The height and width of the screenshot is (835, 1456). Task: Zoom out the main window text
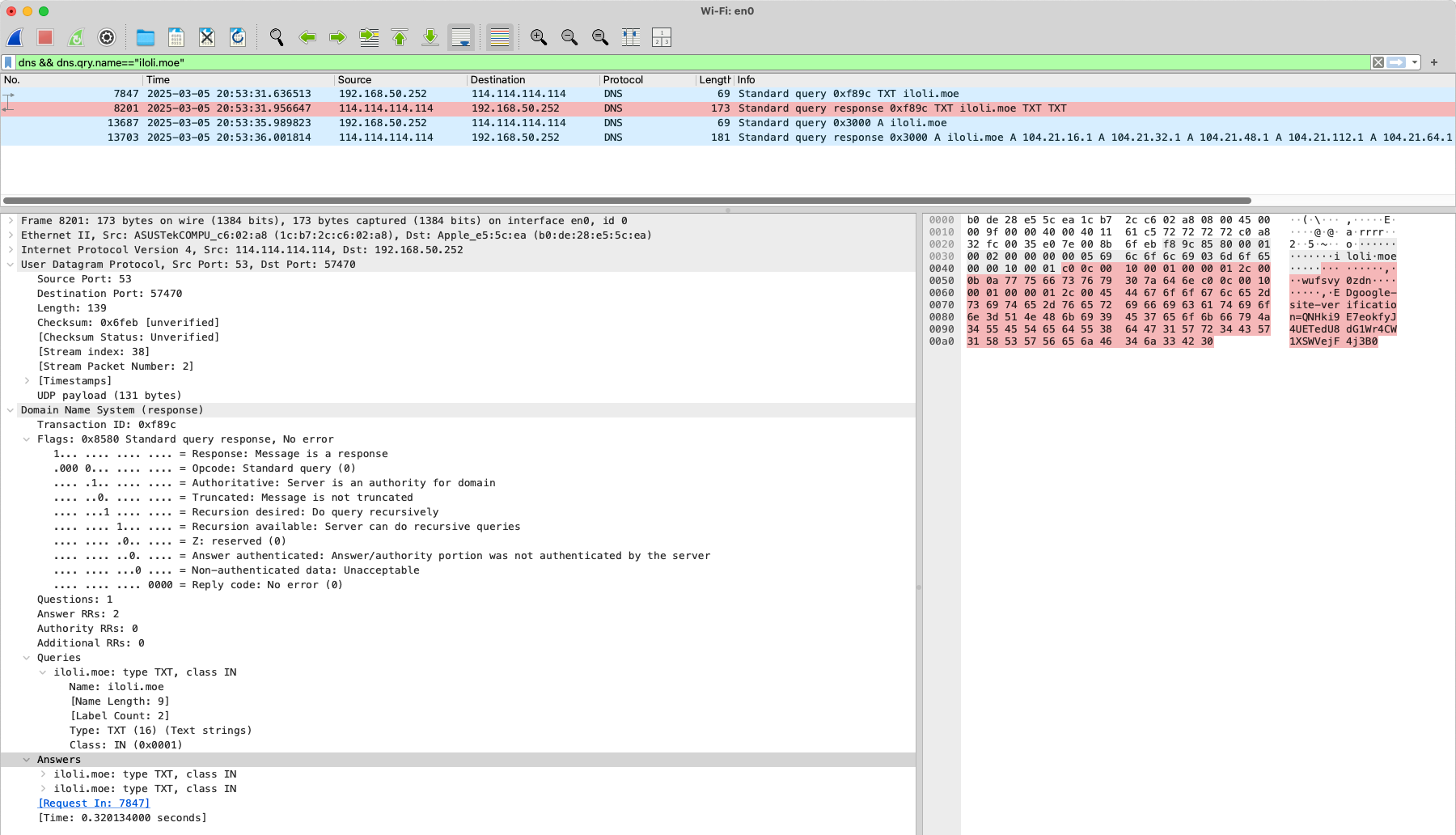coord(569,37)
